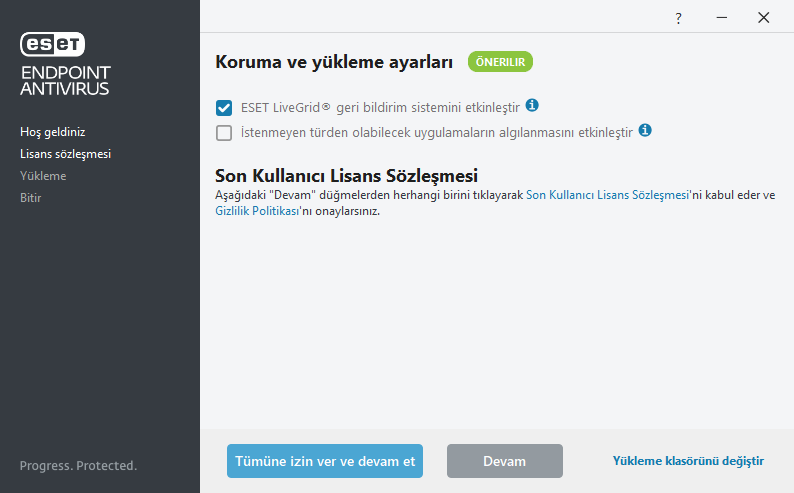
Task: Enable detection of potentially unwanted applications checkbox
Action: pos(224,133)
